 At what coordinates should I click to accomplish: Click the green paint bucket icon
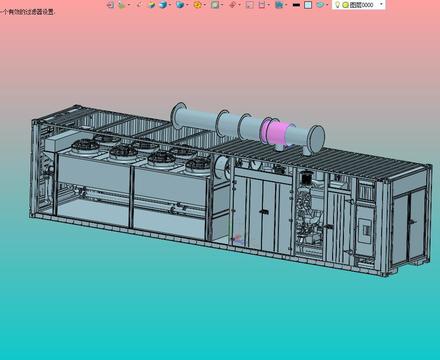(121, 5)
